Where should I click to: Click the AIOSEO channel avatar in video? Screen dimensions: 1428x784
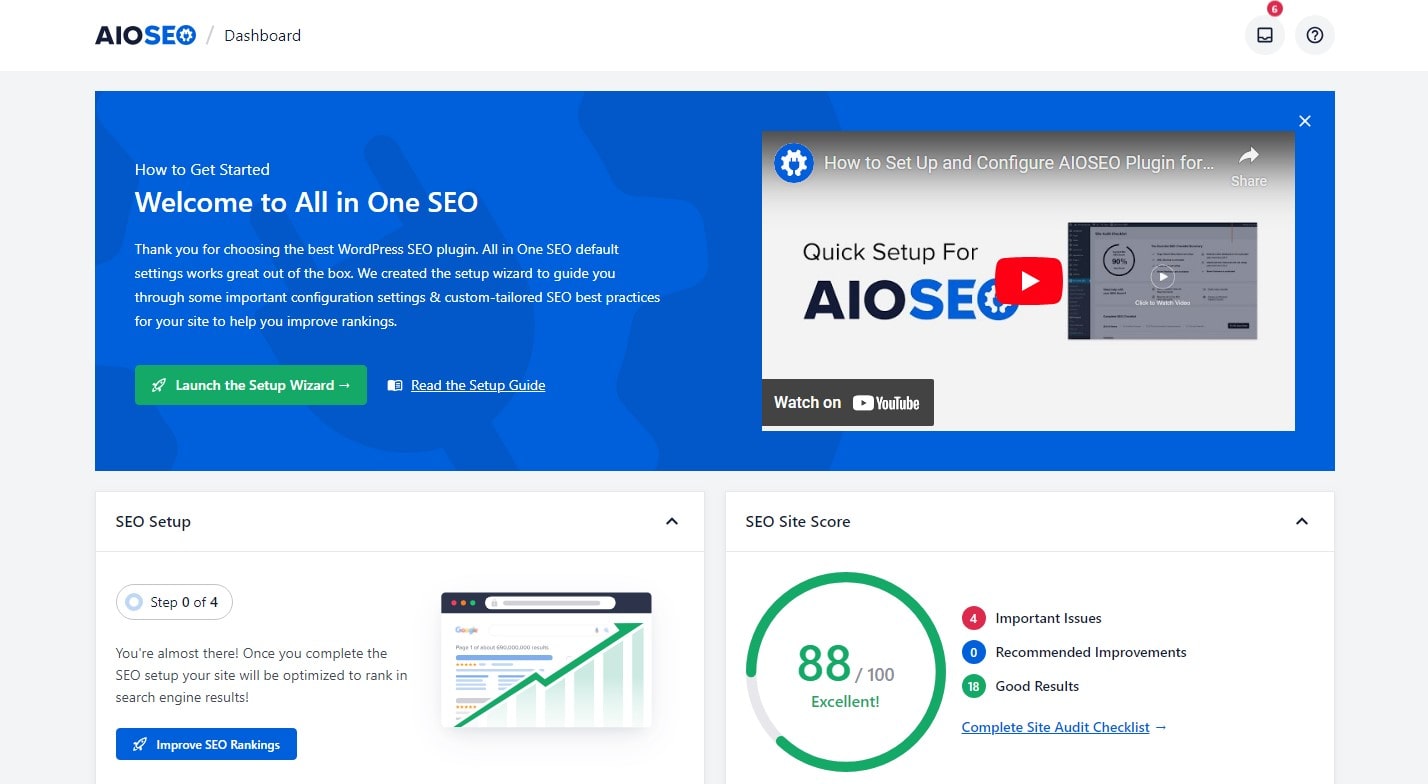tap(794, 162)
